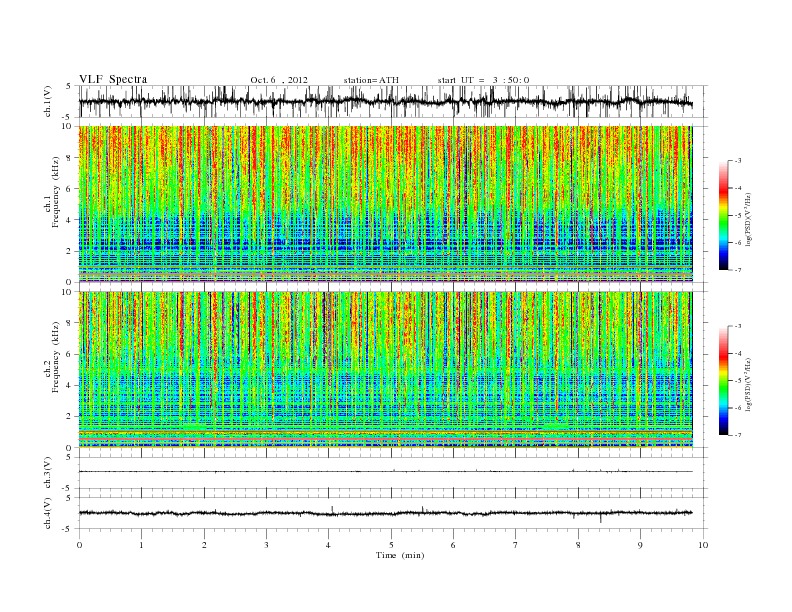Click the "7" minute tick label on time axis
792x612 pixels.
coord(516,545)
